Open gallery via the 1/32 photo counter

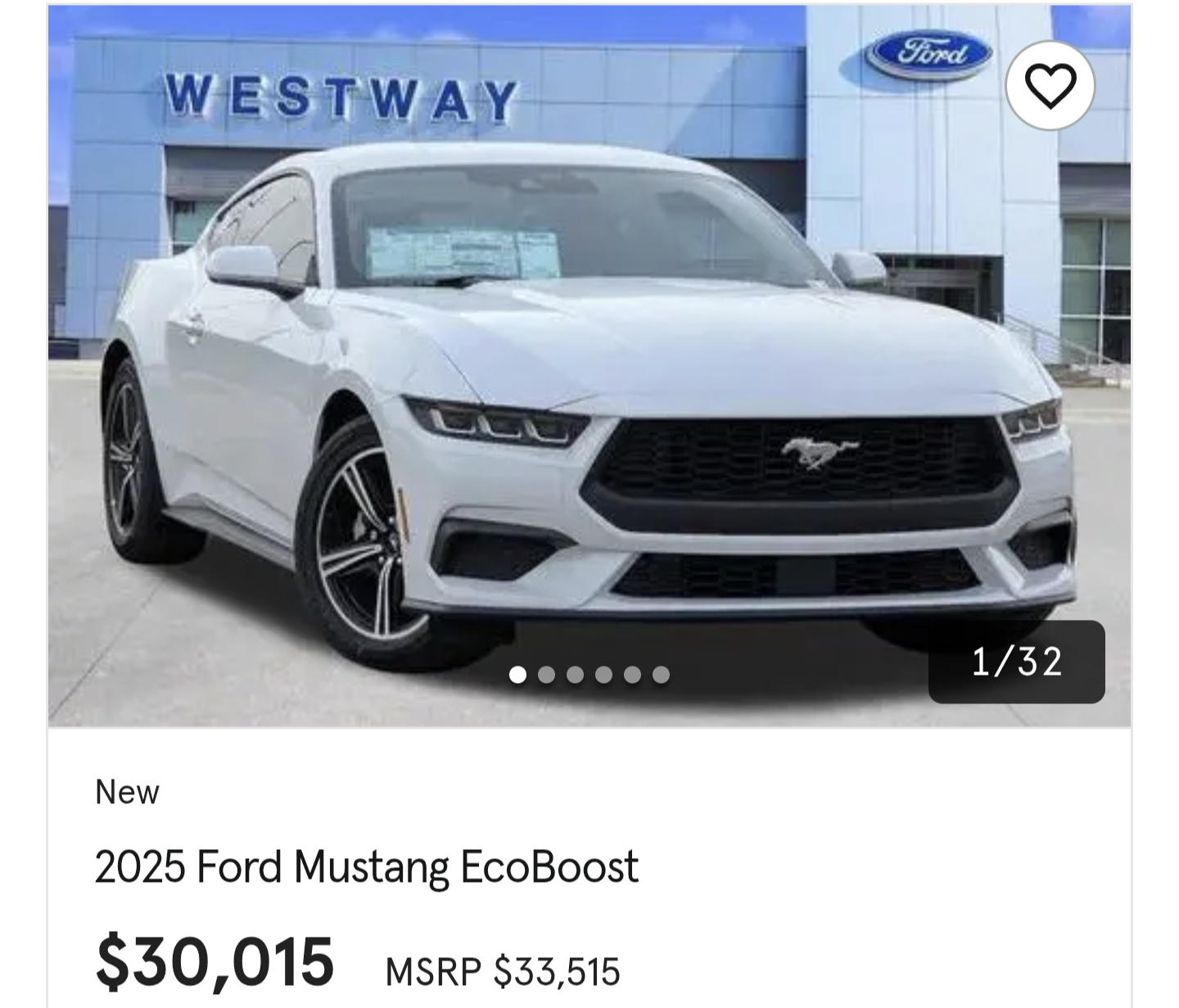pos(1016,662)
